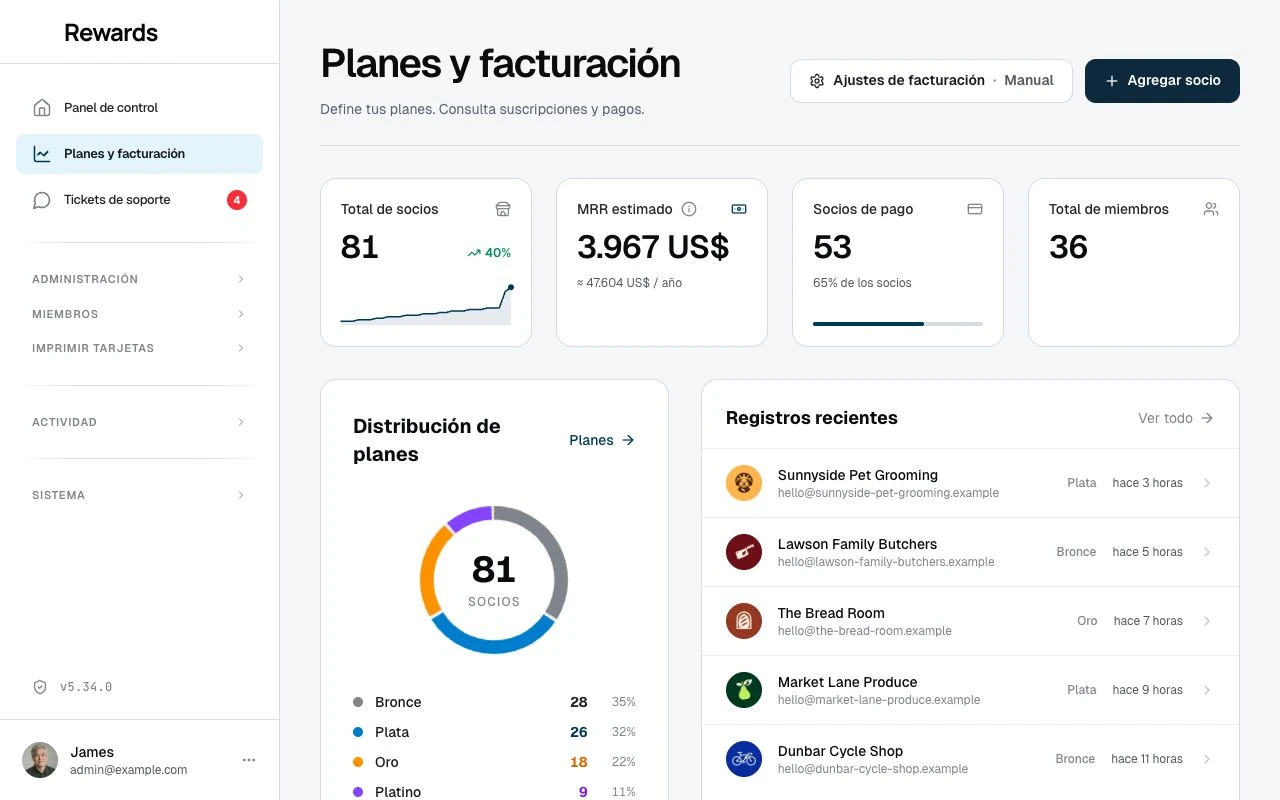The image size is (1280, 800).
Task: Click the green 40% growth indicator
Action: 489,253
